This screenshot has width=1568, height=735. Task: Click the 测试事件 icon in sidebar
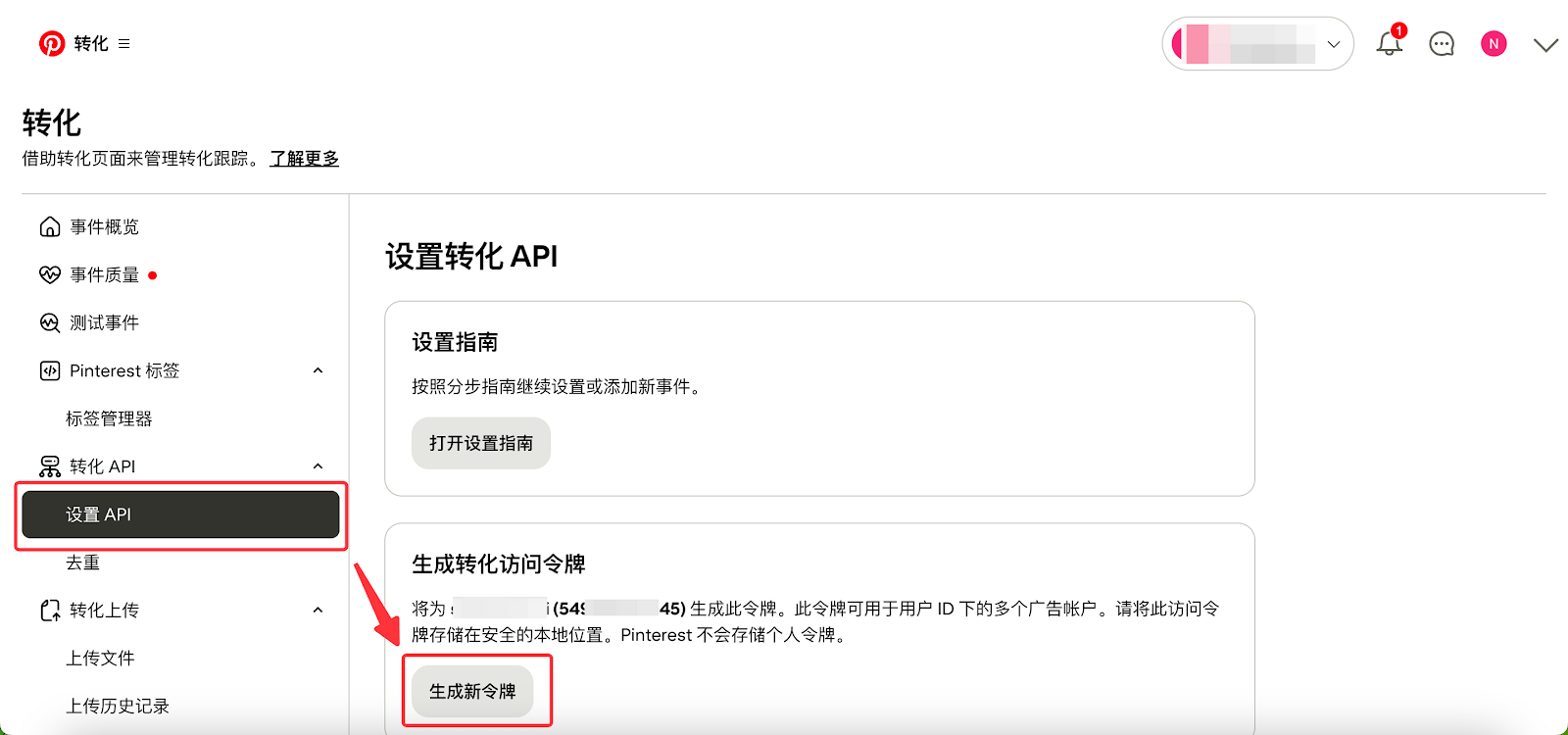50,323
